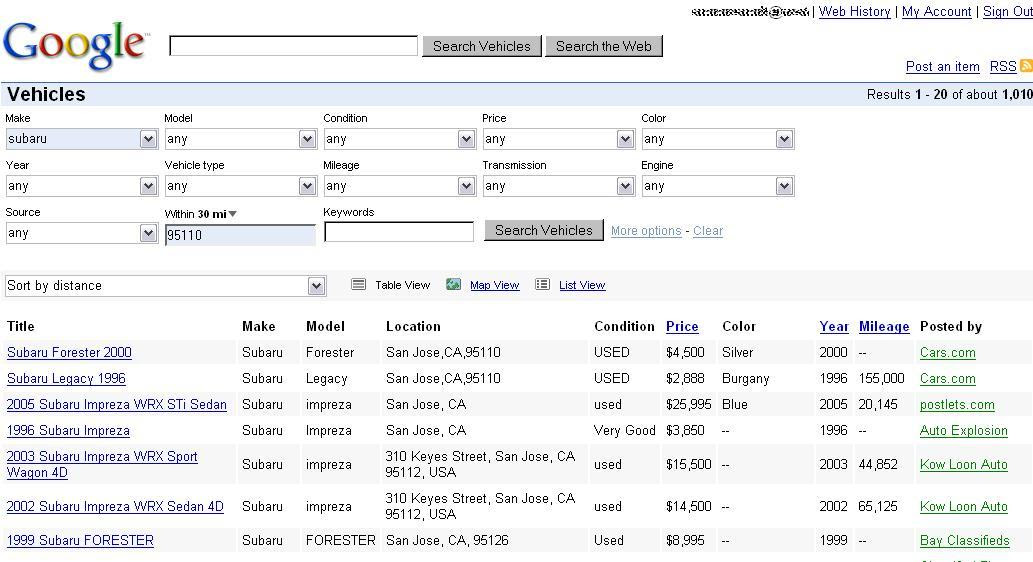This screenshot has width=1033, height=562.
Task: Click the postlets.com link
Action: 957,405
